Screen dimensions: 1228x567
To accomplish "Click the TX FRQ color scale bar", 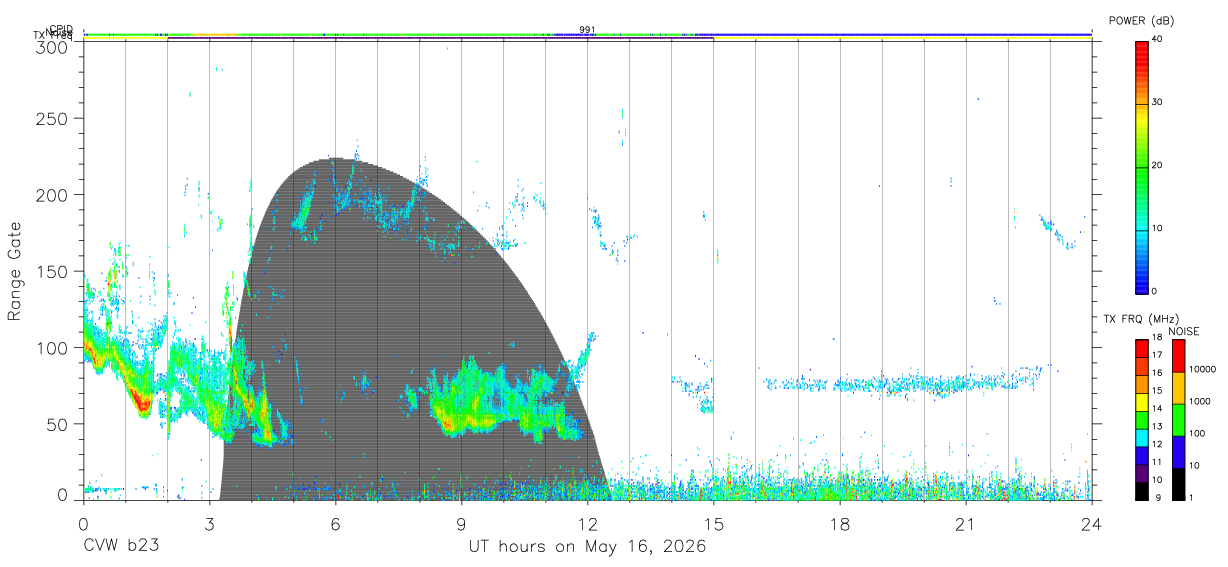I will [1141, 420].
